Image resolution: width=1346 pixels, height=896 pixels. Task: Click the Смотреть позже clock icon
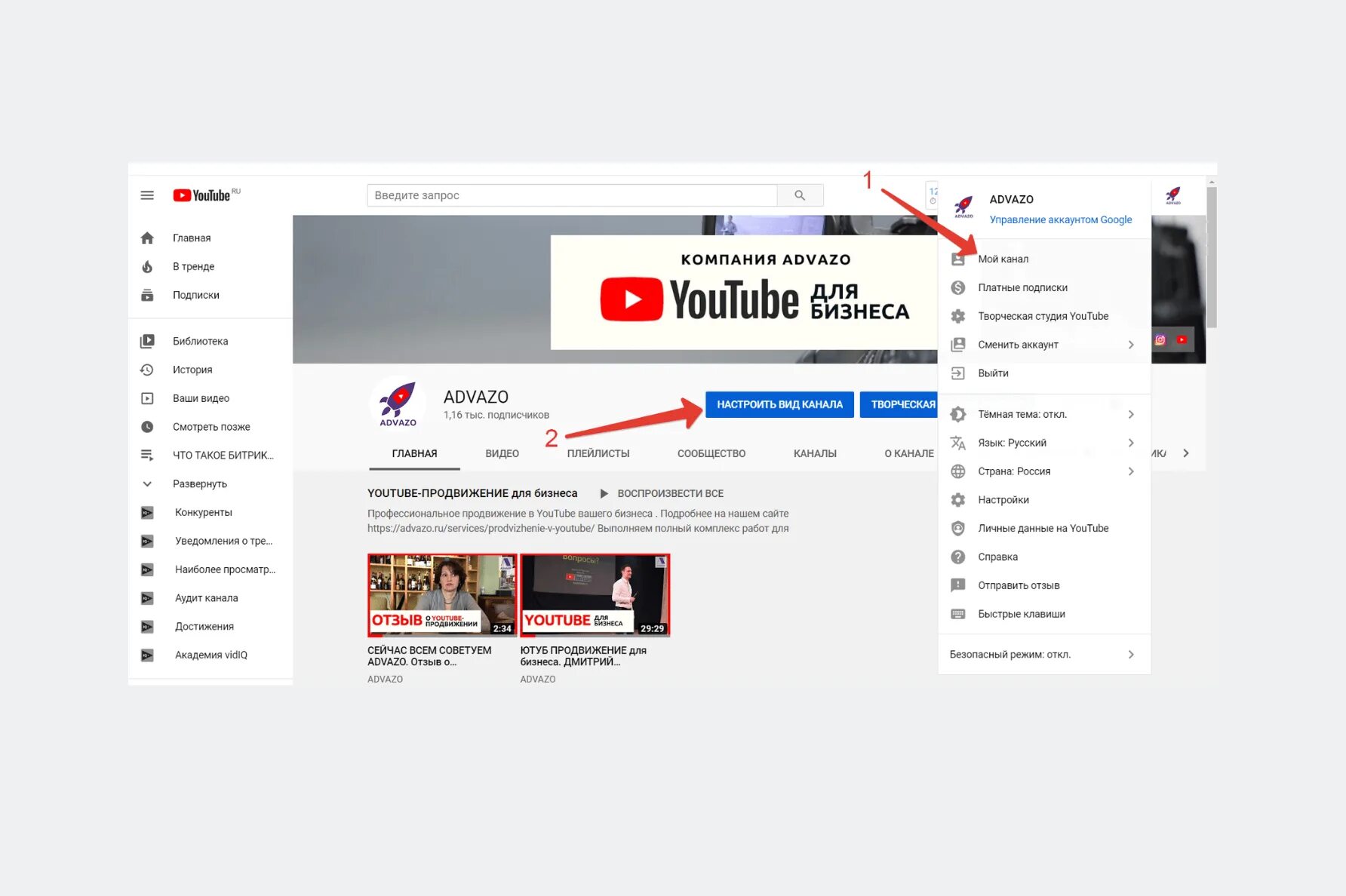point(147,428)
